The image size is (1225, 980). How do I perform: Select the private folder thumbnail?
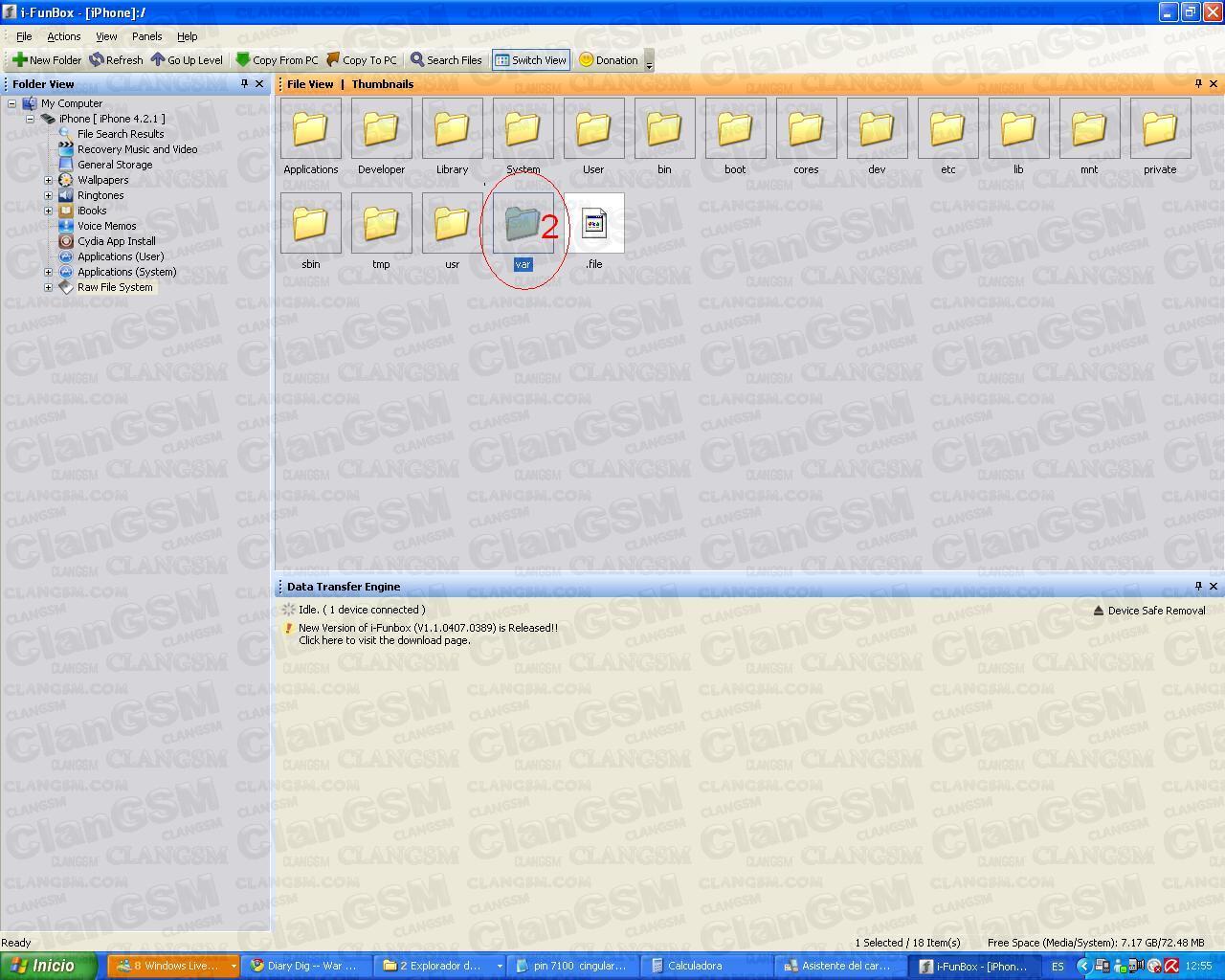tap(1160, 128)
